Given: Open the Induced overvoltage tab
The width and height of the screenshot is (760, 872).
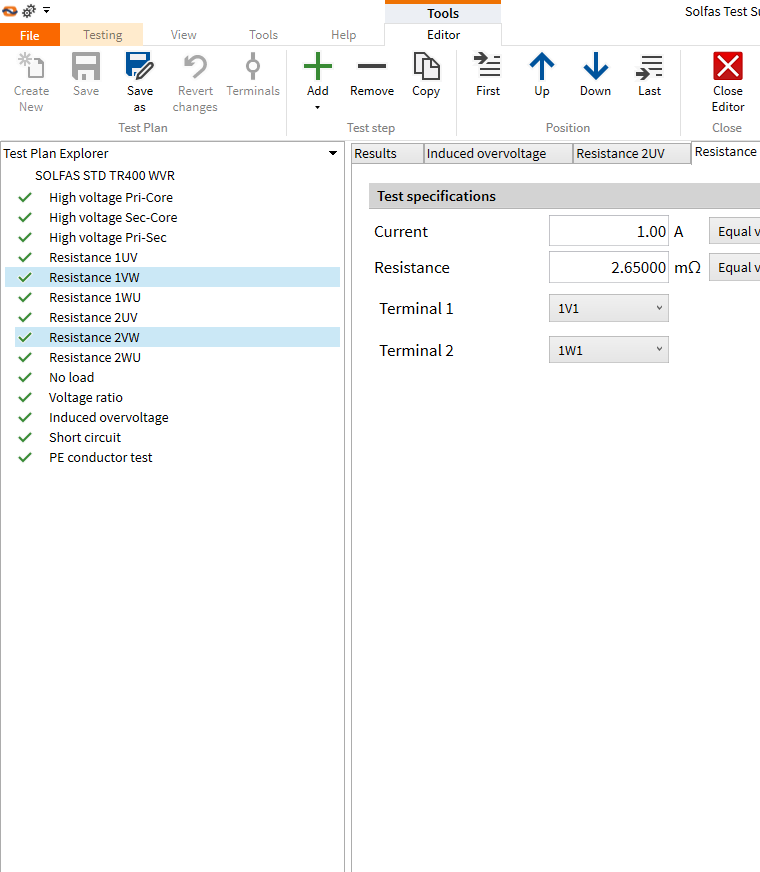Looking at the screenshot, I should [x=498, y=153].
